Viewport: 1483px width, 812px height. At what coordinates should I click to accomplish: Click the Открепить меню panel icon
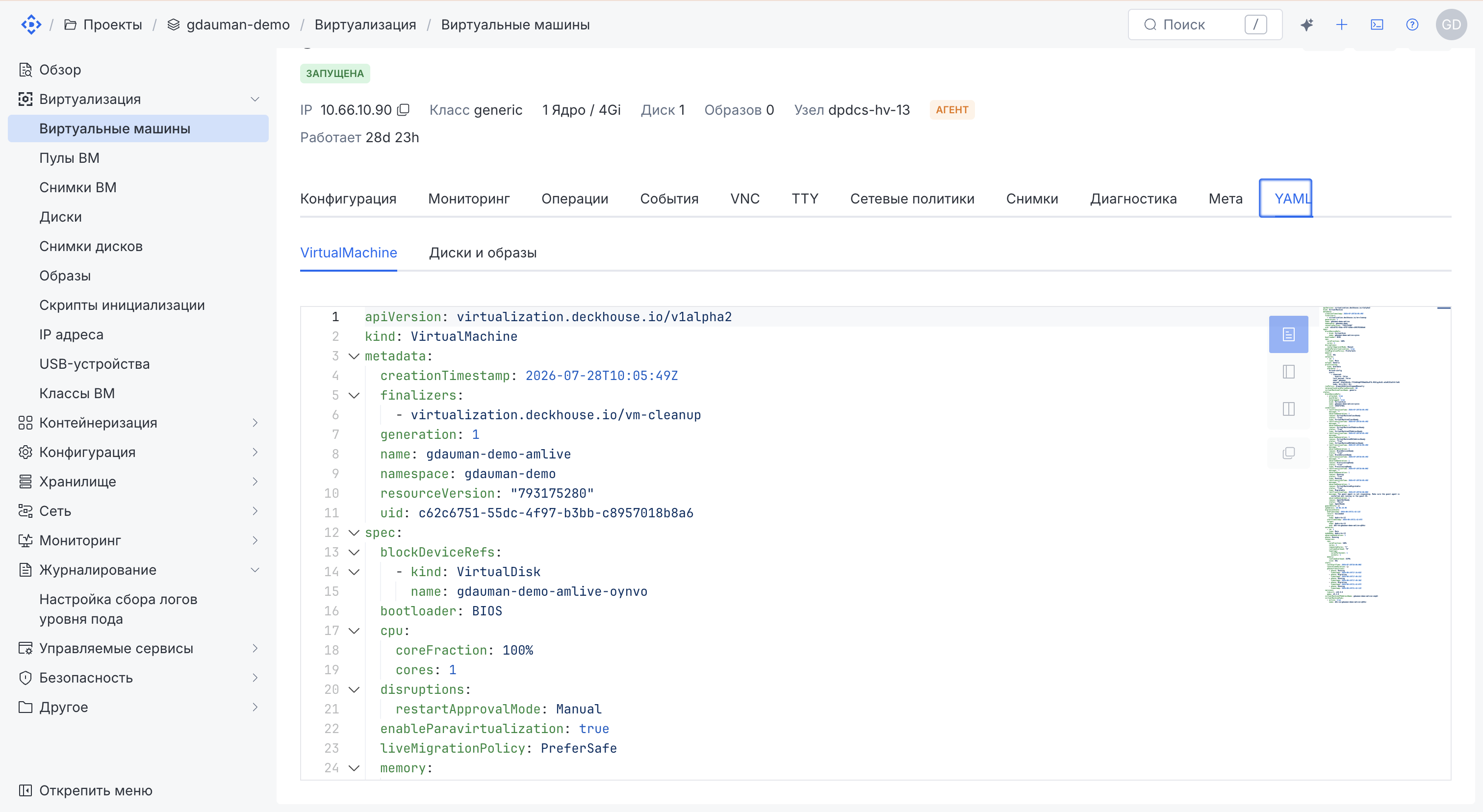(x=26, y=790)
